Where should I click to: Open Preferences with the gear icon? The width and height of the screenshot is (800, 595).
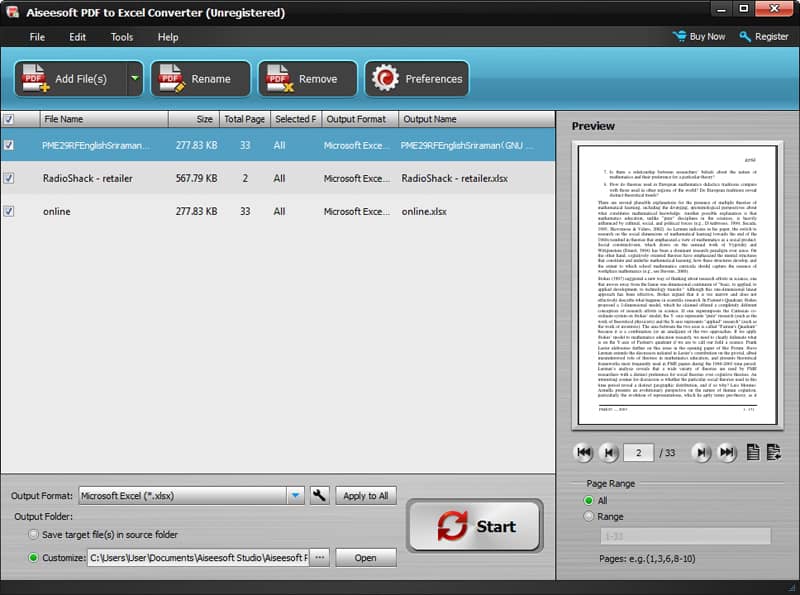(x=384, y=79)
